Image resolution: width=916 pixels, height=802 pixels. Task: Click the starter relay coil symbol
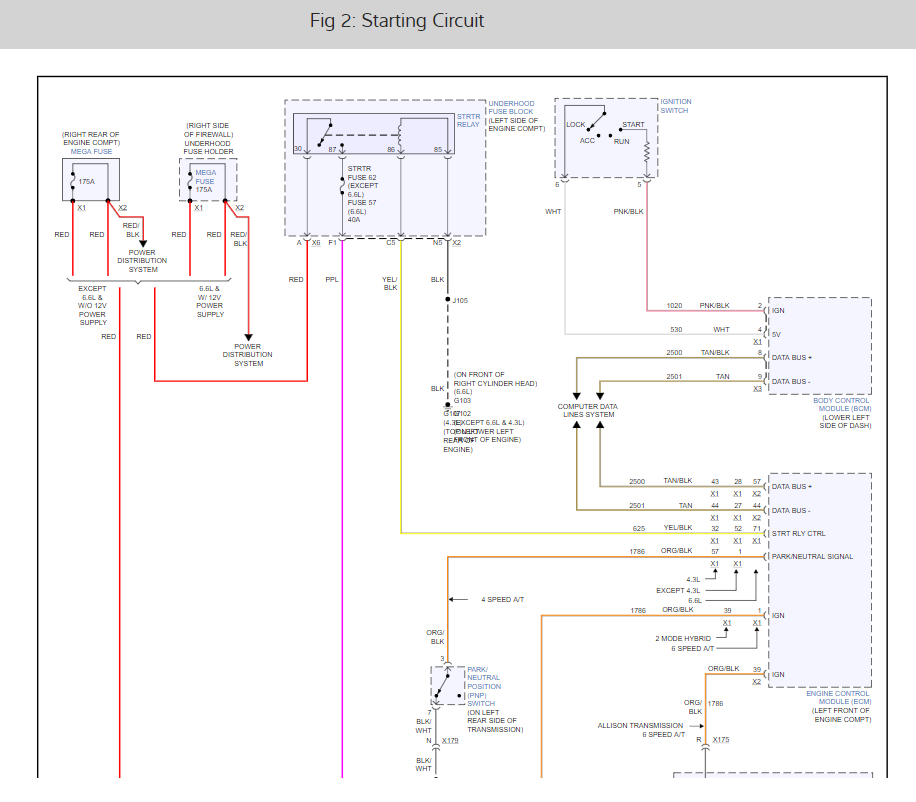click(x=401, y=131)
